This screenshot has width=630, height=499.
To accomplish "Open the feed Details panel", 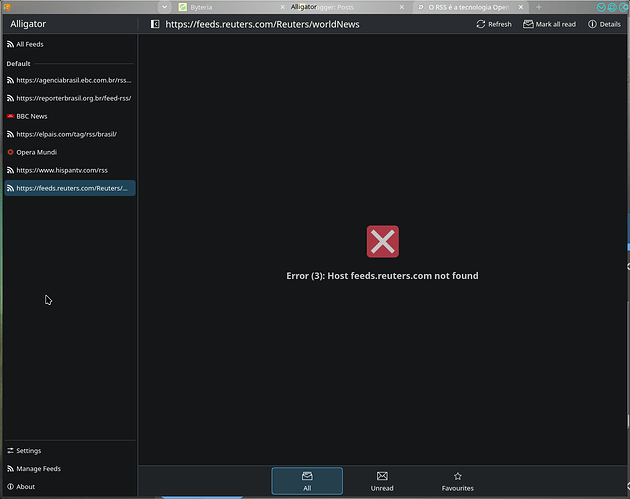I will pos(604,24).
